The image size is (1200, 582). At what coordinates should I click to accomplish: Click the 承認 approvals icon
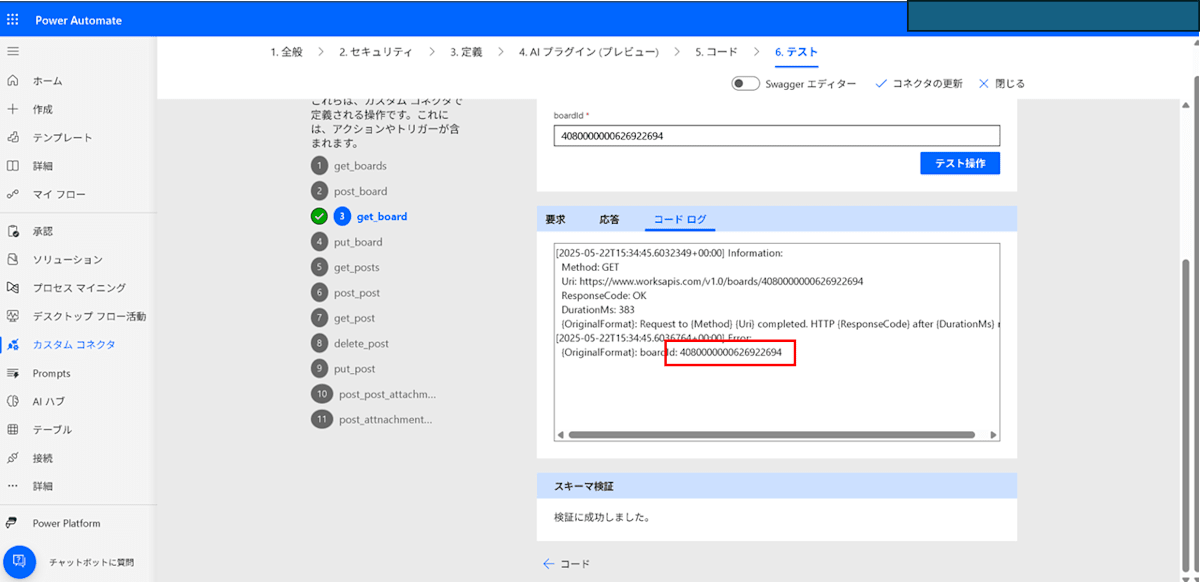[x=13, y=231]
